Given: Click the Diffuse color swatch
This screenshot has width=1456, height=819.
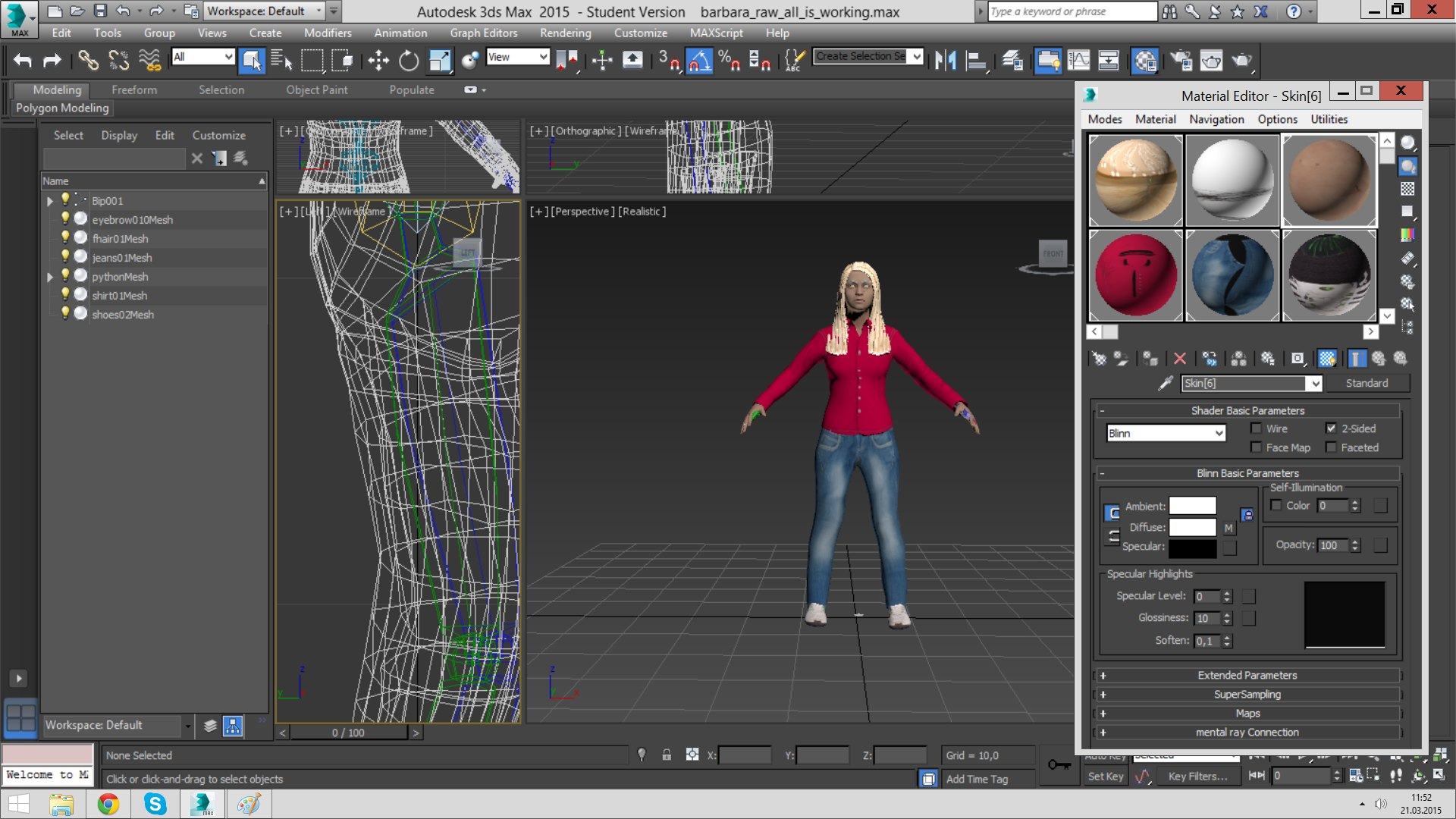Looking at the screenshot, I should coord(1192,527).
